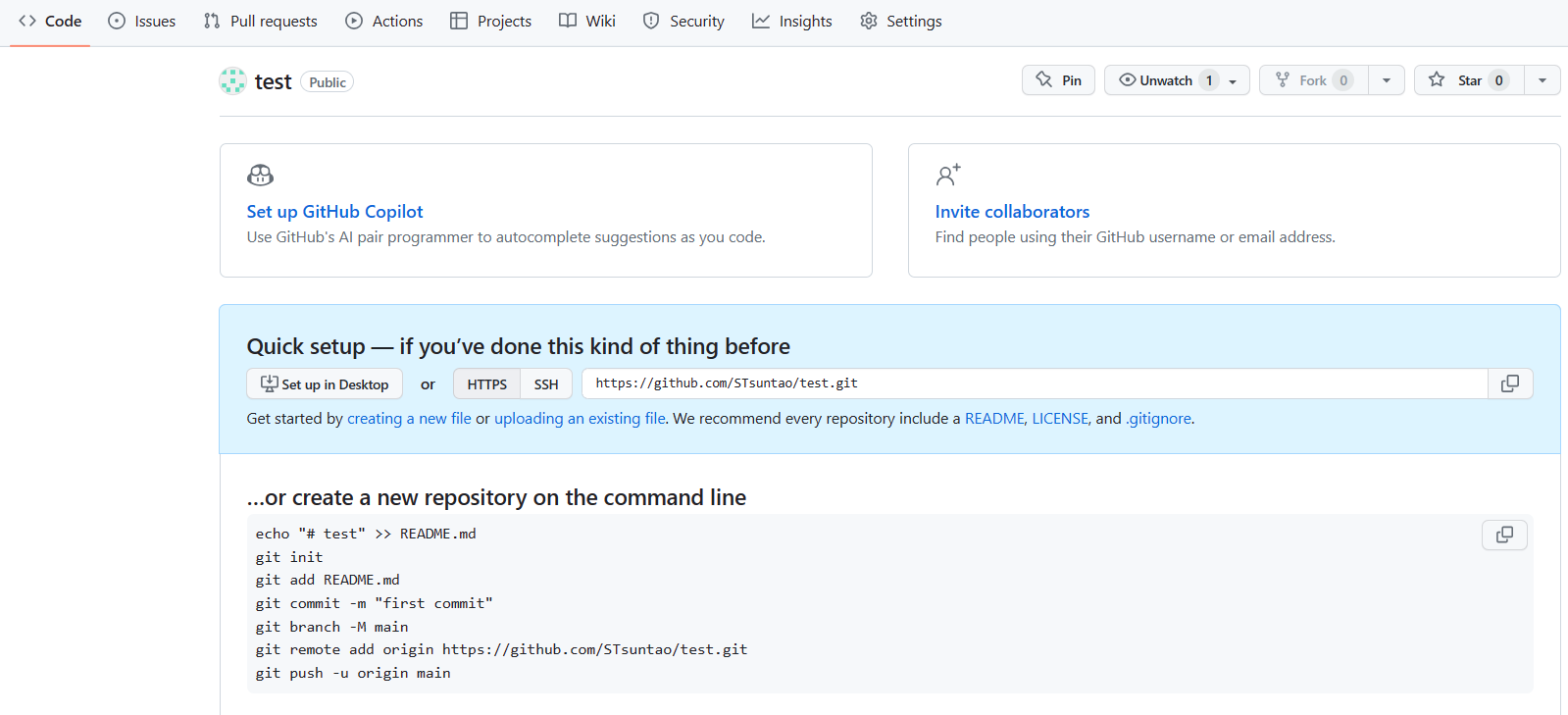Open repository Settings tab
1568x715 pixels.
click(x=901, y=21)
